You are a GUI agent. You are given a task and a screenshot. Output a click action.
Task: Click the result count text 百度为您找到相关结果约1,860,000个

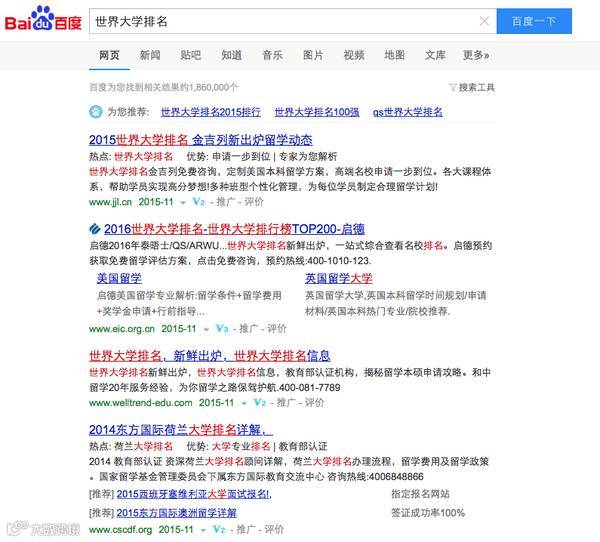pos(163,88)
